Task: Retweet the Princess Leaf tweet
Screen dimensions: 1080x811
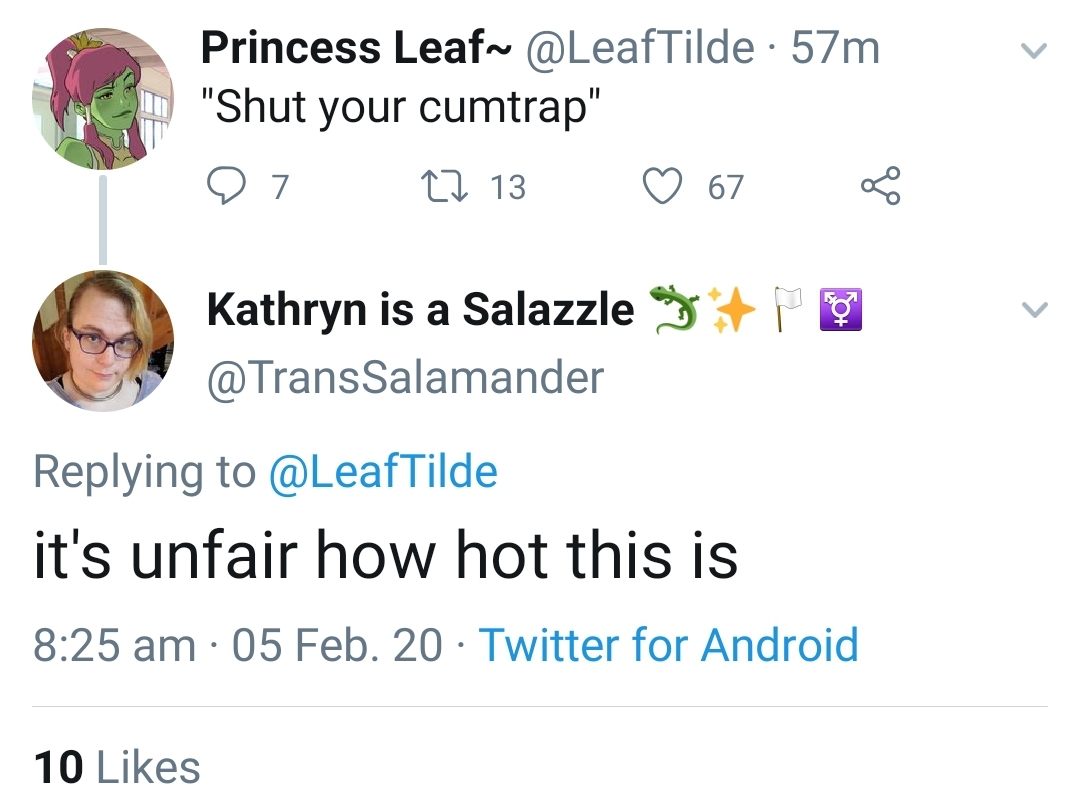Action: coord(446,187)
